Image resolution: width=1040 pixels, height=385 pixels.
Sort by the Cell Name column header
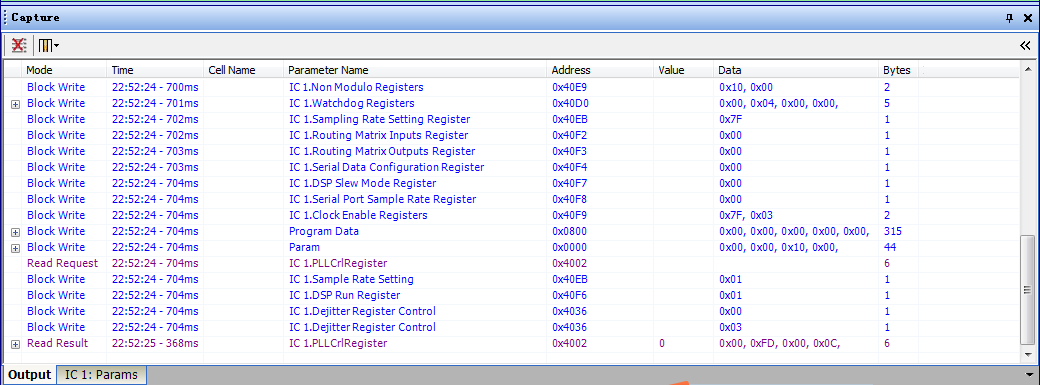[243, 70]
